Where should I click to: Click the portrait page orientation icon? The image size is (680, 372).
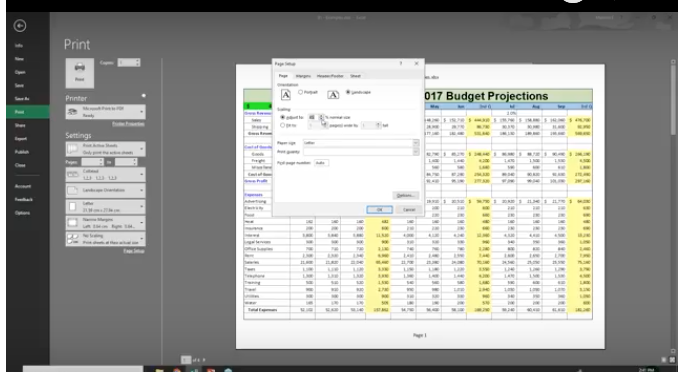point(285,94)
